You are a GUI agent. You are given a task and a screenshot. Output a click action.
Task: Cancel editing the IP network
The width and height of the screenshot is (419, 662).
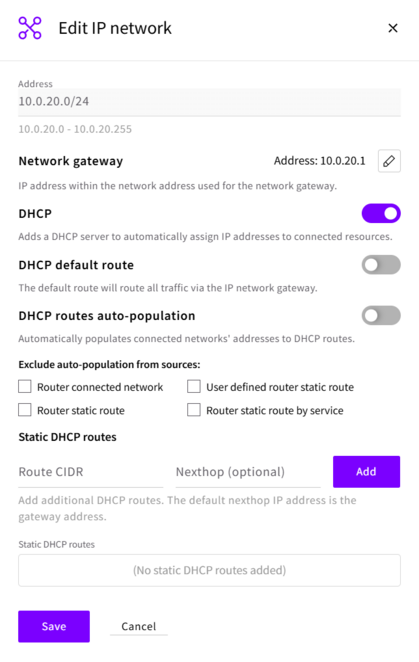(139, 627)
